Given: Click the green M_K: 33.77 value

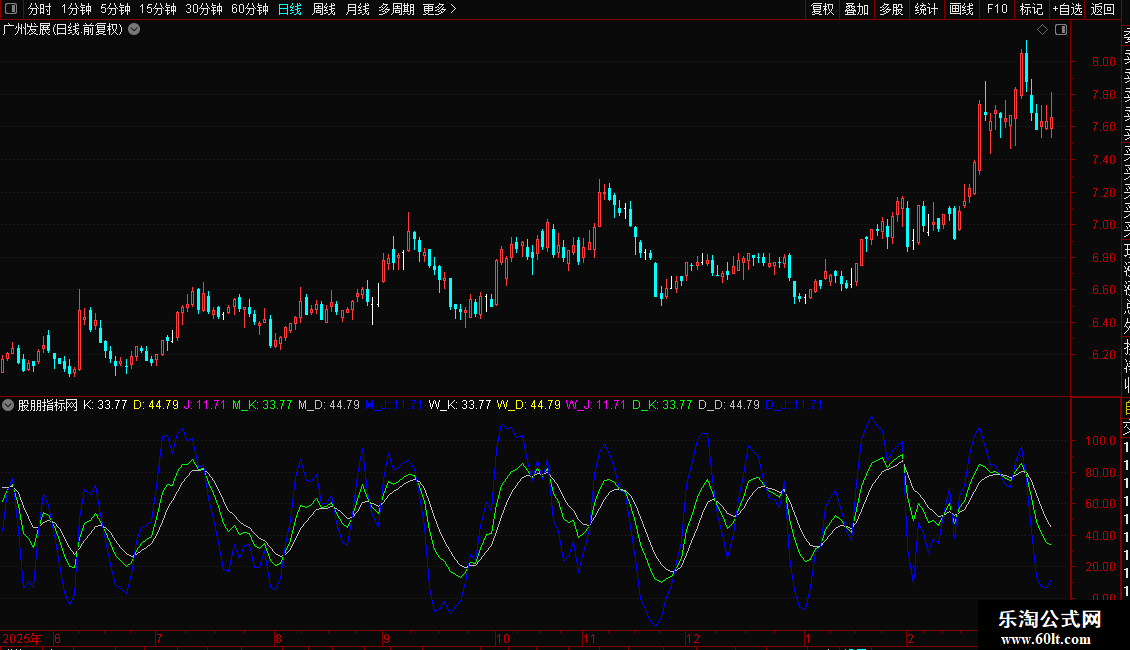Looking at the screenshot, I should 262,405.
